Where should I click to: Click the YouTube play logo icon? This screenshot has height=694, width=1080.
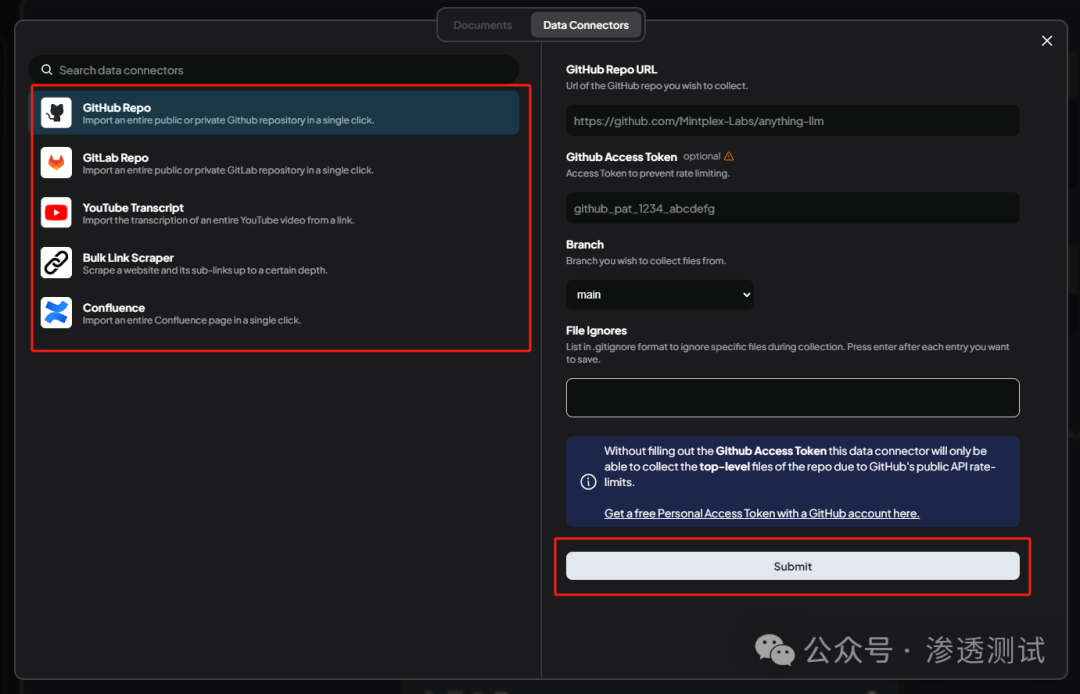pyautogui.click(x=56, y=213)
